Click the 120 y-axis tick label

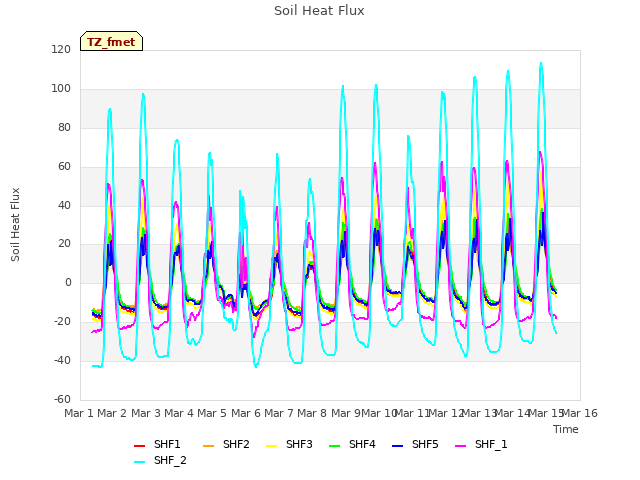[x=61, y=50]
